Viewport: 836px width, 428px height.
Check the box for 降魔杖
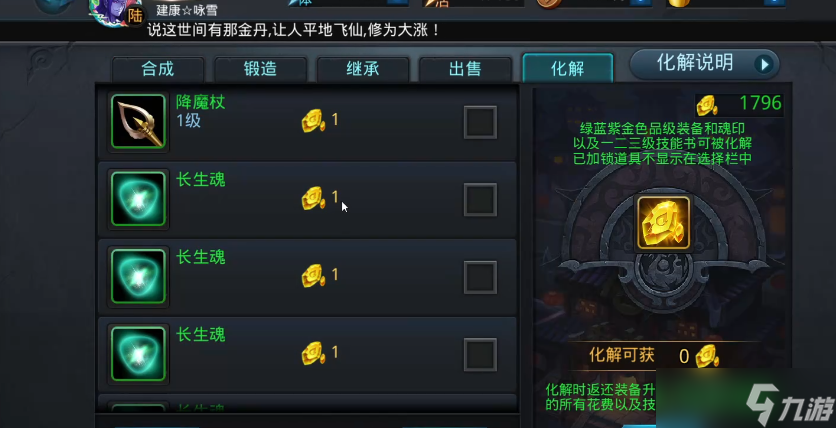pyautogui.click(x=480, y=122)
